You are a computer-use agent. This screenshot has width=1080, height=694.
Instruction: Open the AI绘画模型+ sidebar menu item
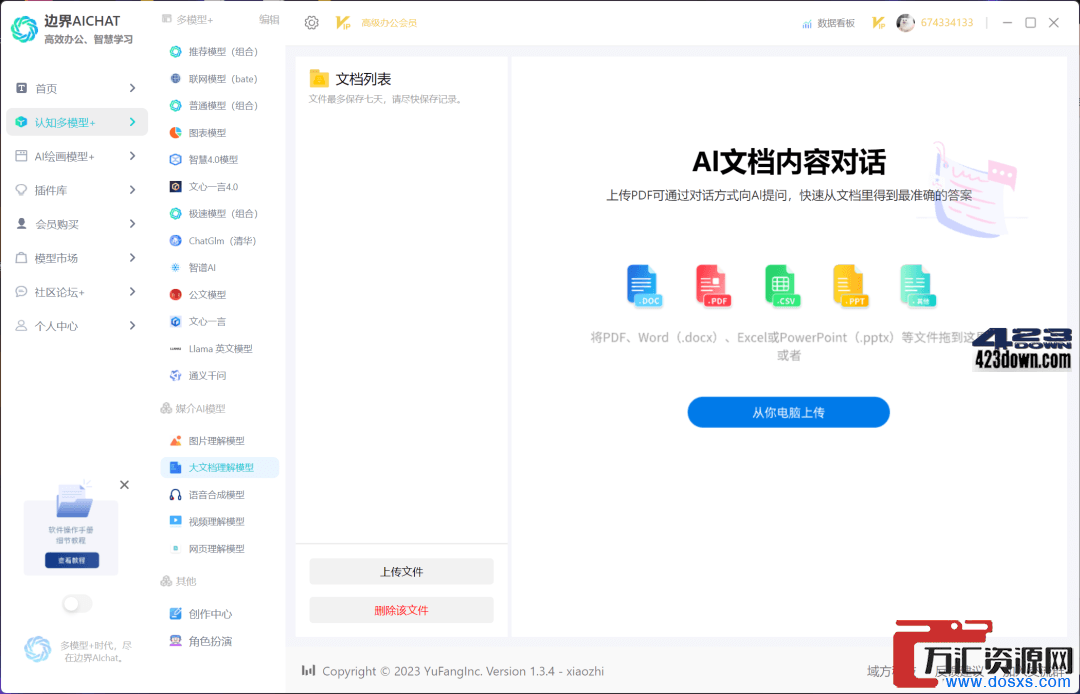pos(76,156)
